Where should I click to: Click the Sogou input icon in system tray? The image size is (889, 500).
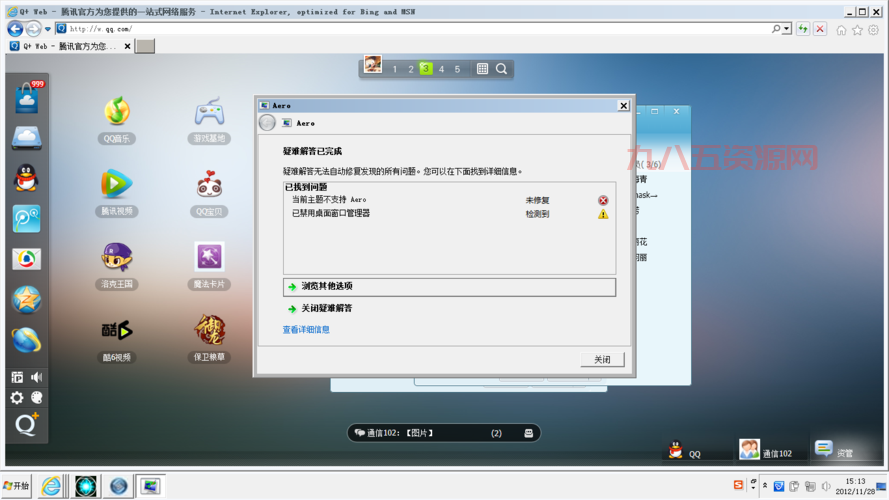[x=738, y=485]
